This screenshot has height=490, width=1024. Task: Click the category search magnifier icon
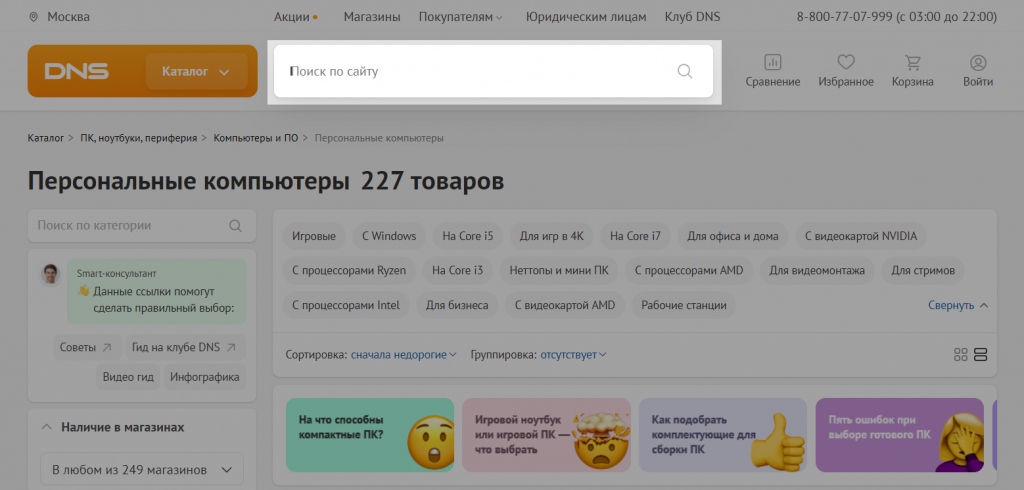(x=235, y=225)
